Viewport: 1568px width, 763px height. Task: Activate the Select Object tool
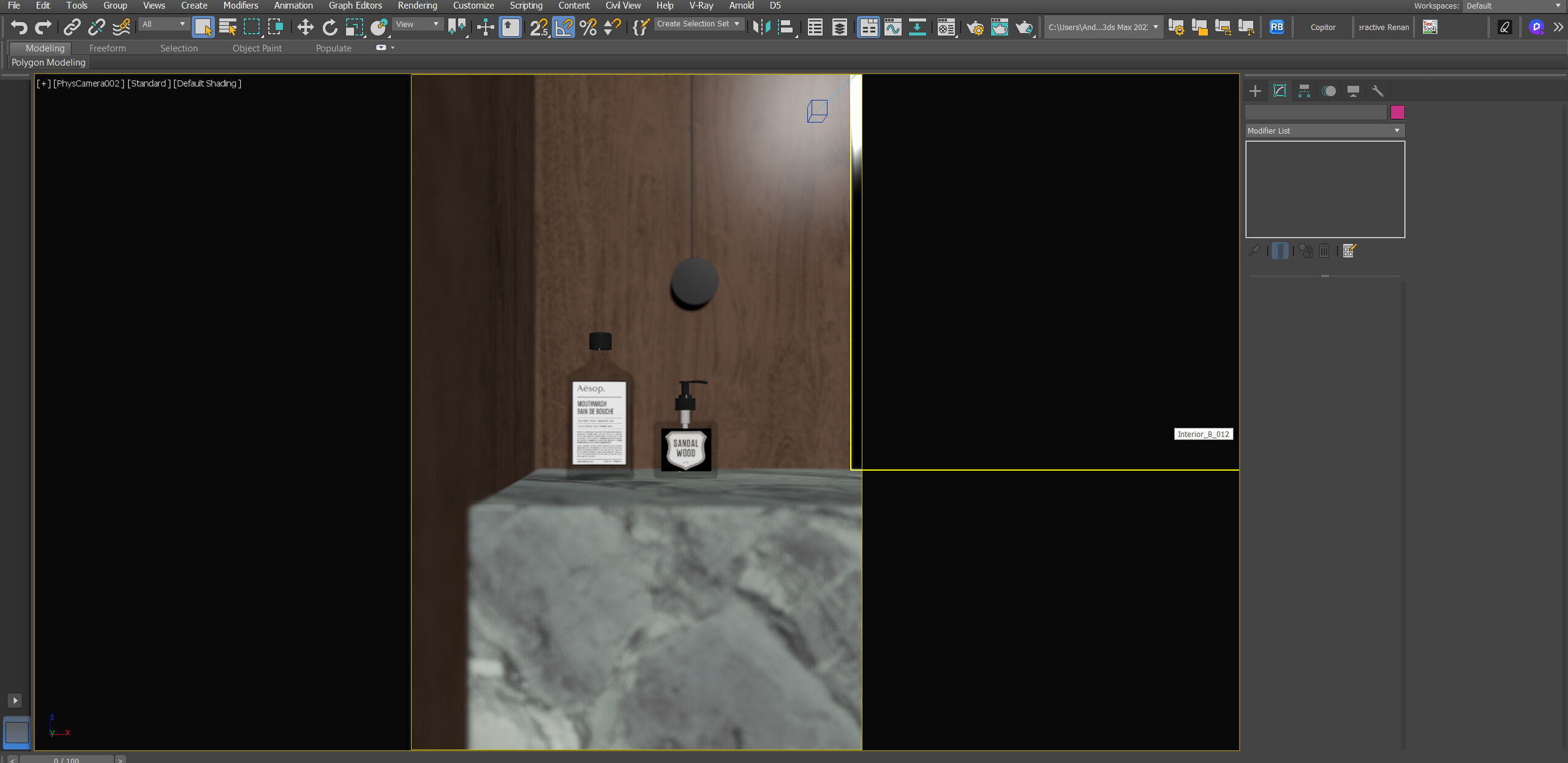point(203,27)
